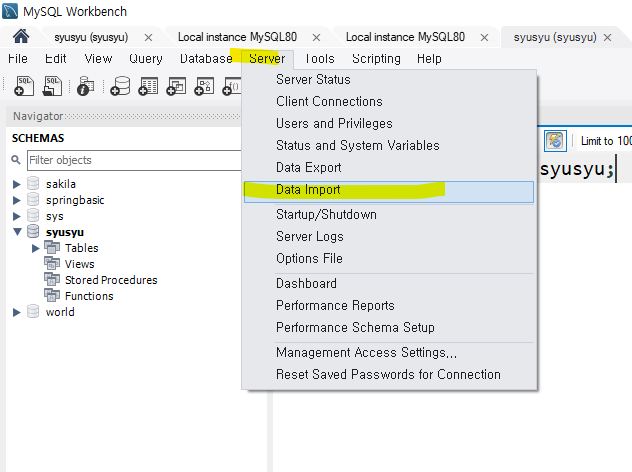Open the Edit menu

point(56,59)
